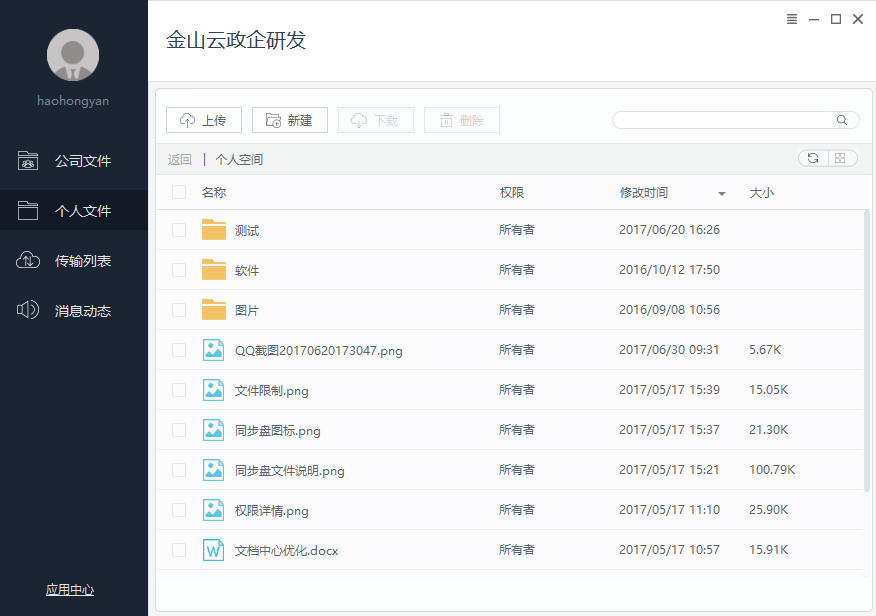Check the box for 同步盘图标.png
Screen dimensions: 876x616
pyautogui.click(x=179, y=430)
